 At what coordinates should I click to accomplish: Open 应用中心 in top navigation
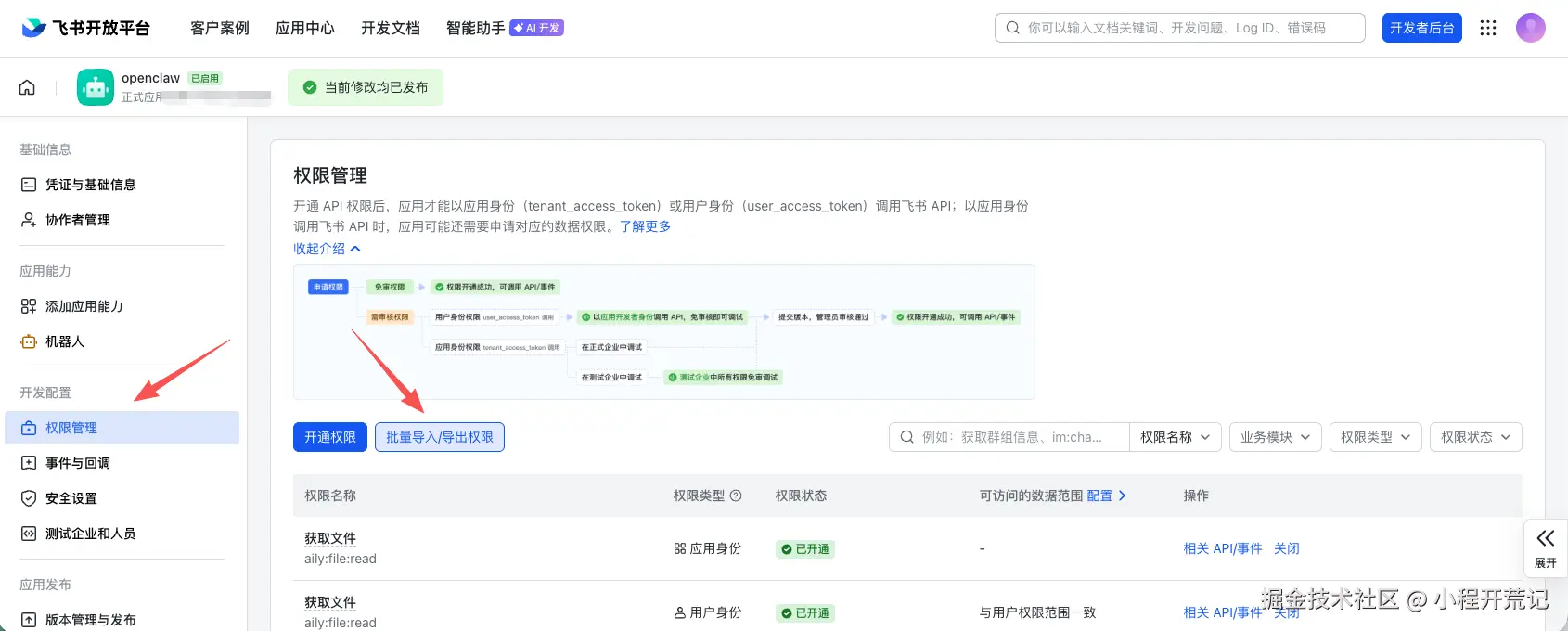305,28
